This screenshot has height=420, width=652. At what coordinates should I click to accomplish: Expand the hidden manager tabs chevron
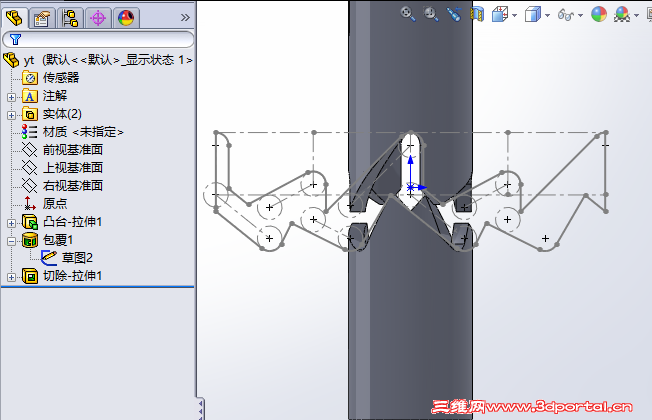(x=185, y=17)
